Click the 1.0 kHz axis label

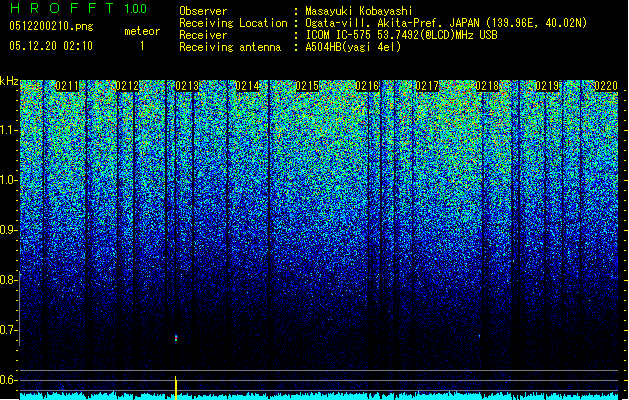pyautogui.click(x=9, y=180)
